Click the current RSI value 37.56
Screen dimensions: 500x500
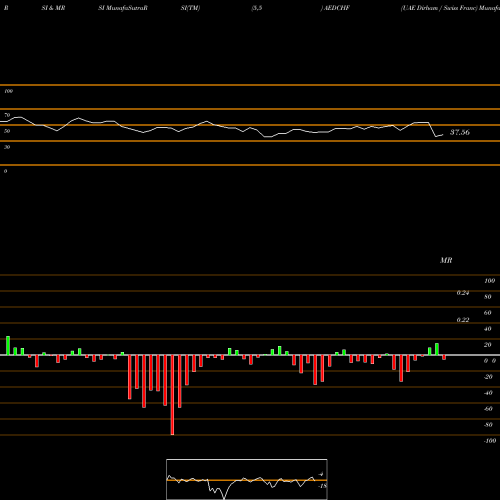tap(460, 132)
